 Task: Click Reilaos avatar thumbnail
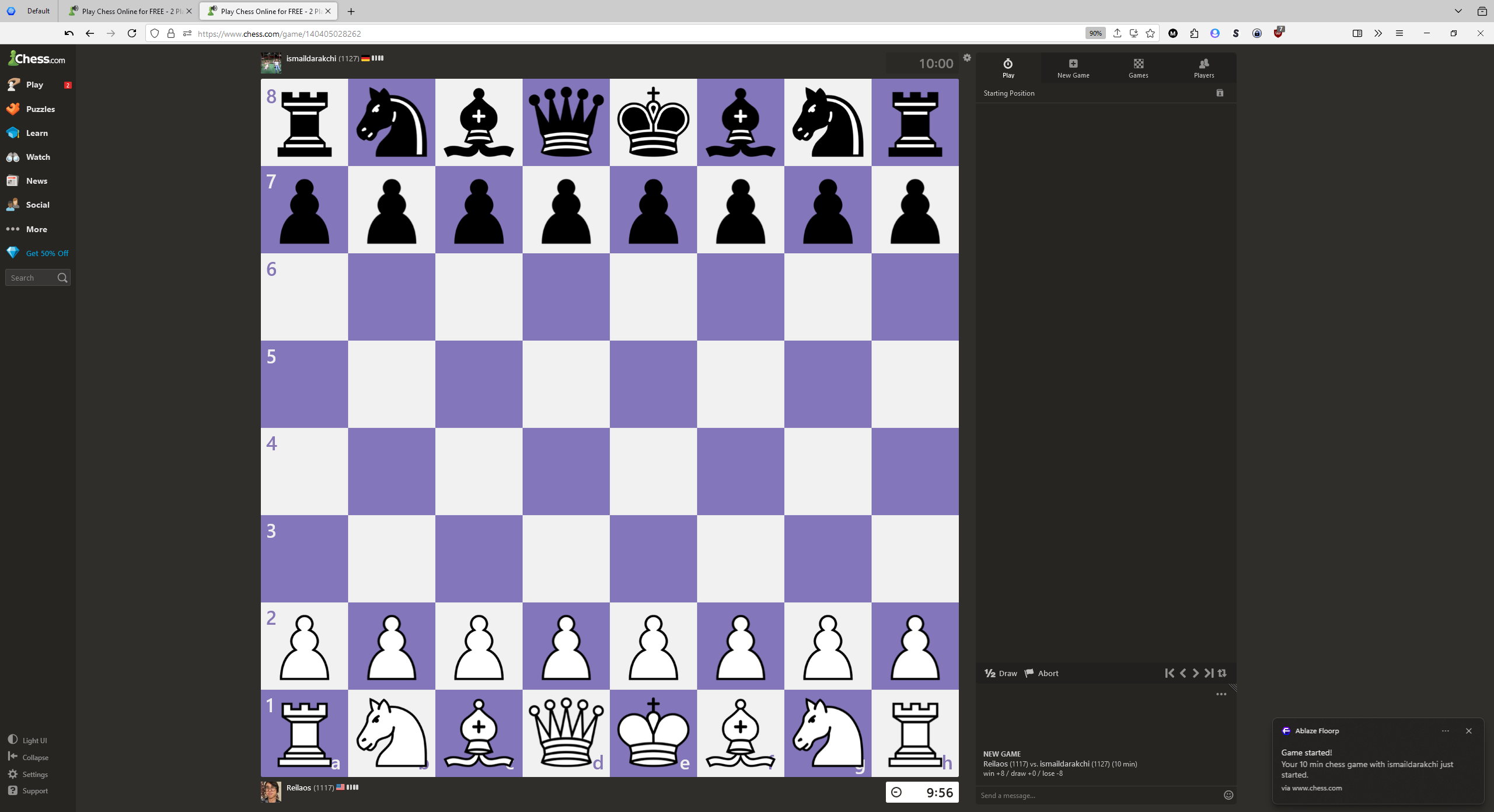271,792
